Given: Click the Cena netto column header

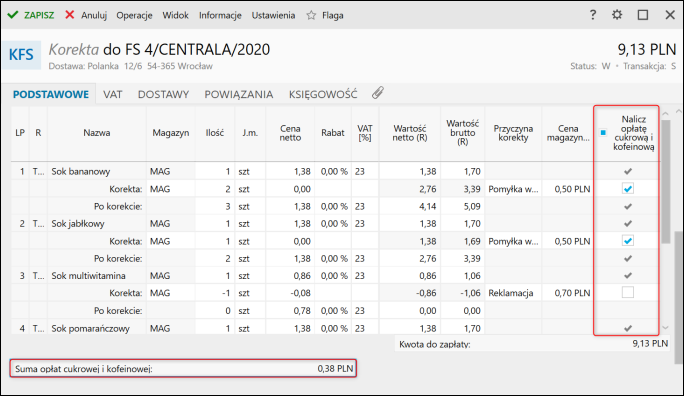Looking at the screenshot, I should (x=290, y=133).
